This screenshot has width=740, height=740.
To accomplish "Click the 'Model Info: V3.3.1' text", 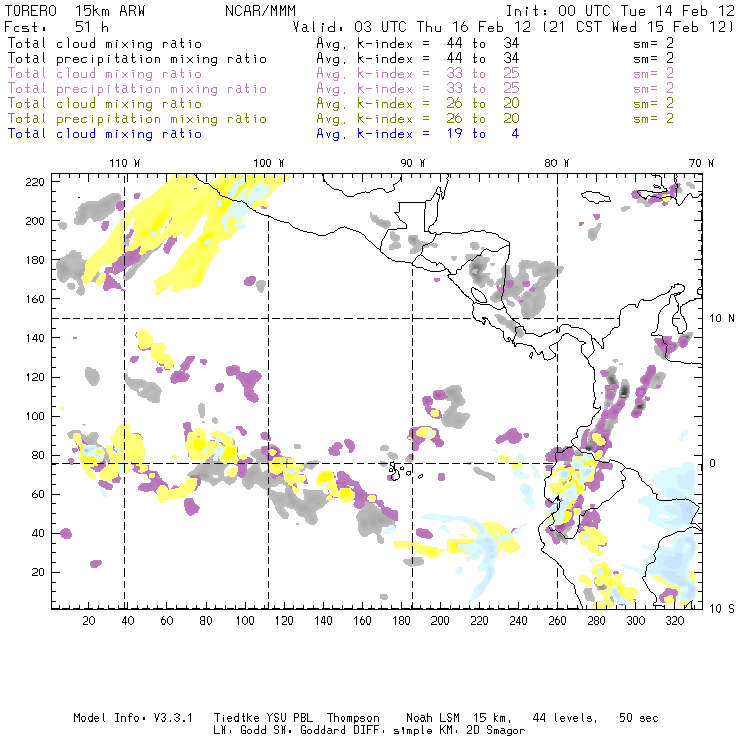I will tap(133, 718).
